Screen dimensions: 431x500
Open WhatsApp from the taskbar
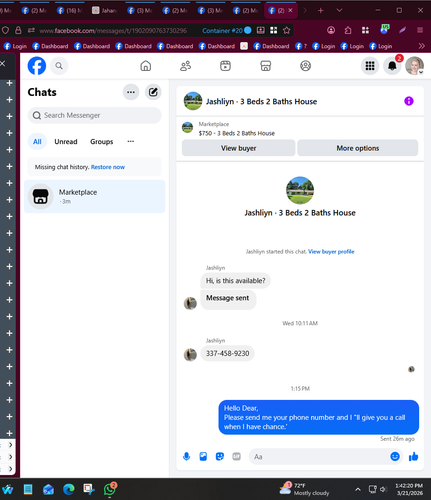point(109,489)
